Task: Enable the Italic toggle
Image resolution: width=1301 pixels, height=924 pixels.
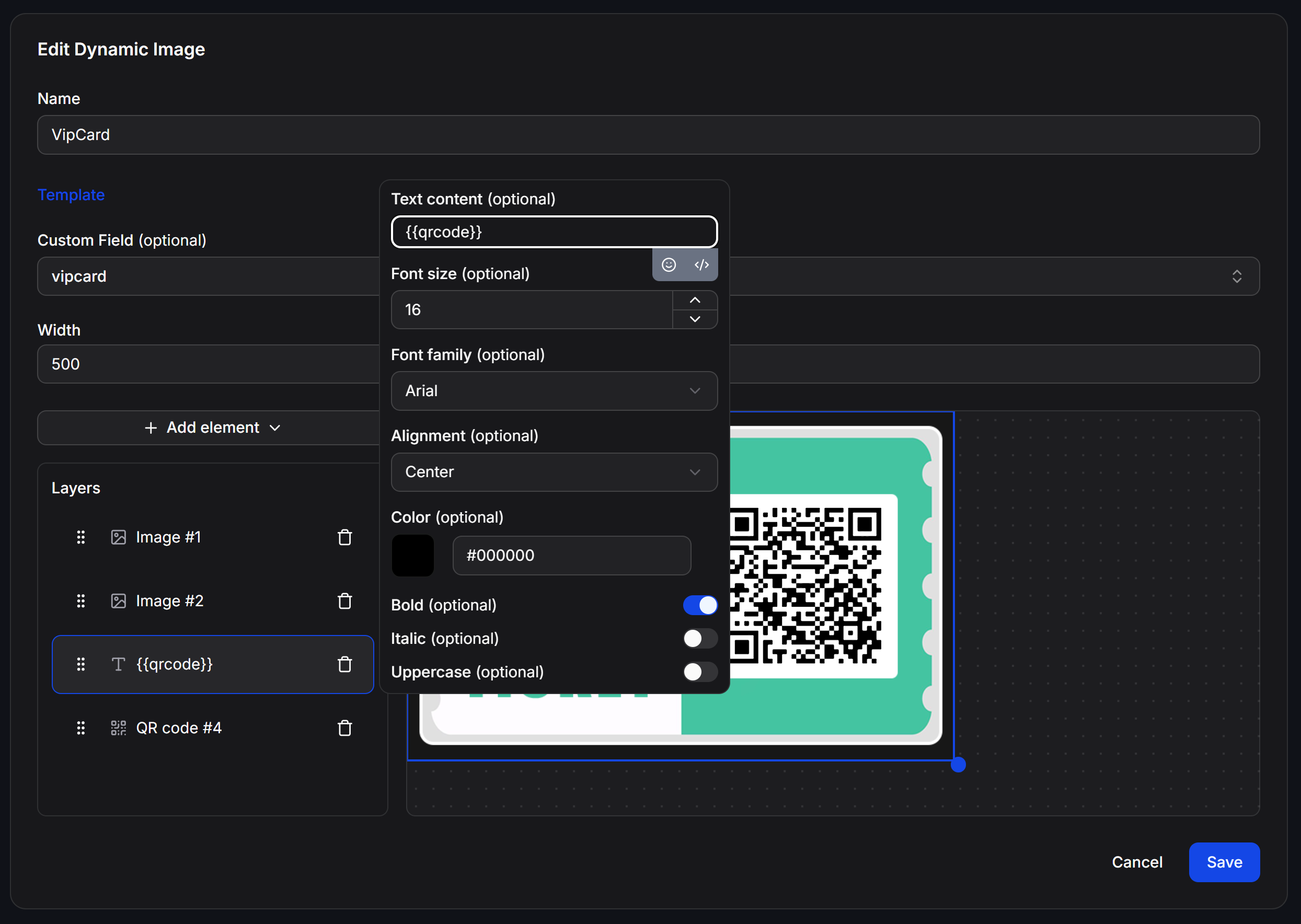Action: [x=700, y=638]
